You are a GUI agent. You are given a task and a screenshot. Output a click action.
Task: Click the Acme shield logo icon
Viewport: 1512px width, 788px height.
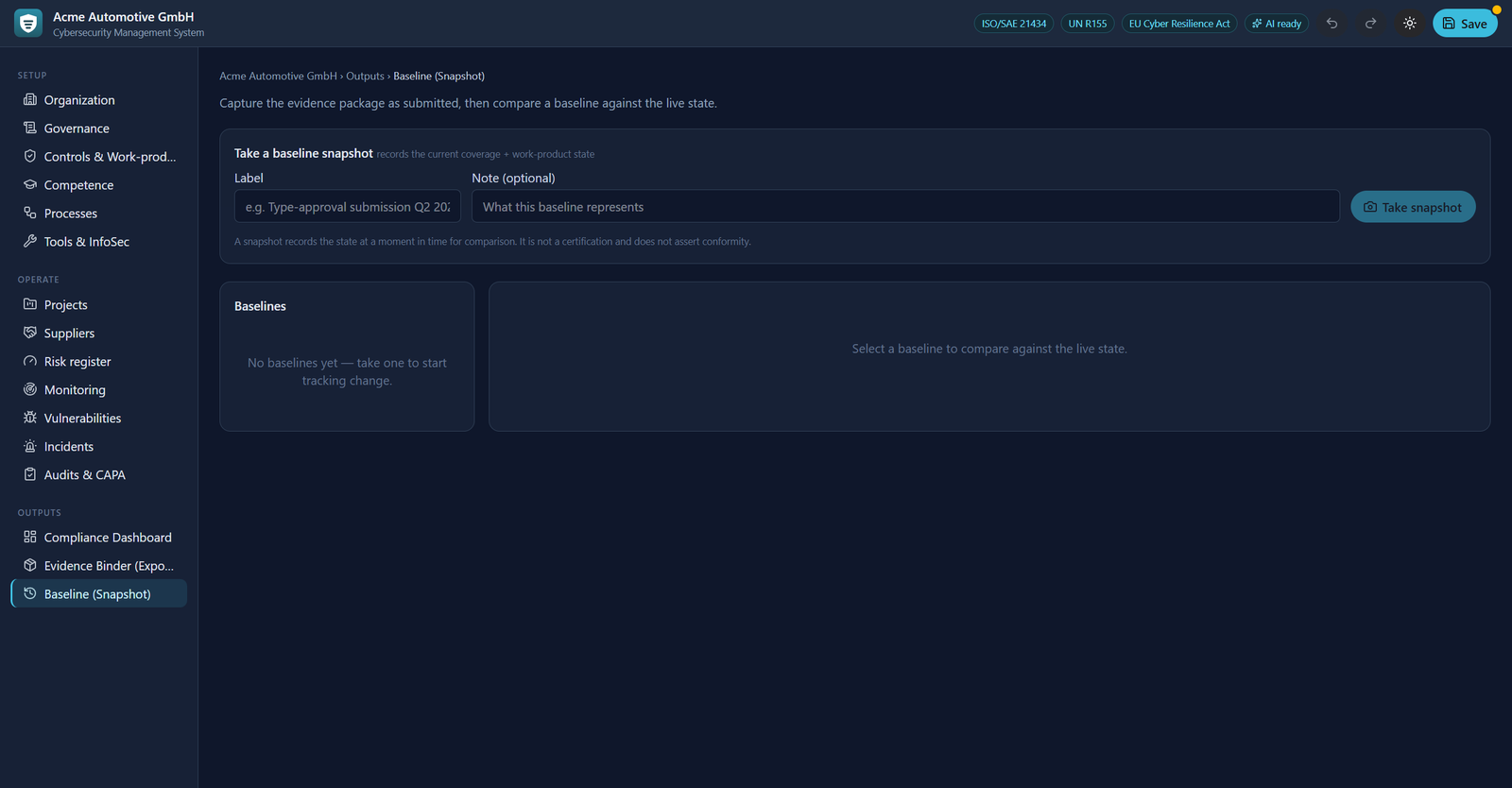[x=28, y=24]
